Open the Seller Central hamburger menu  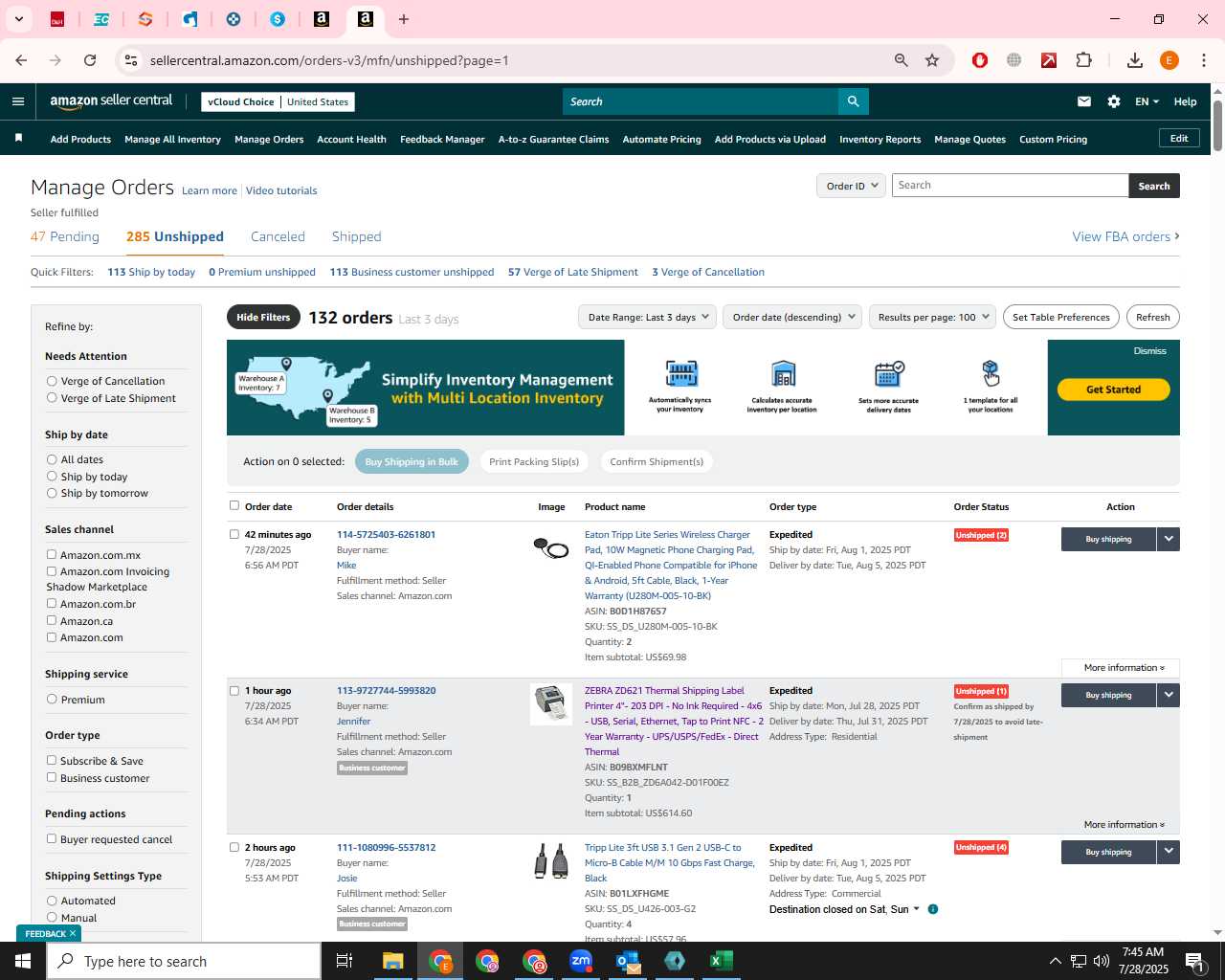point(18,101)
